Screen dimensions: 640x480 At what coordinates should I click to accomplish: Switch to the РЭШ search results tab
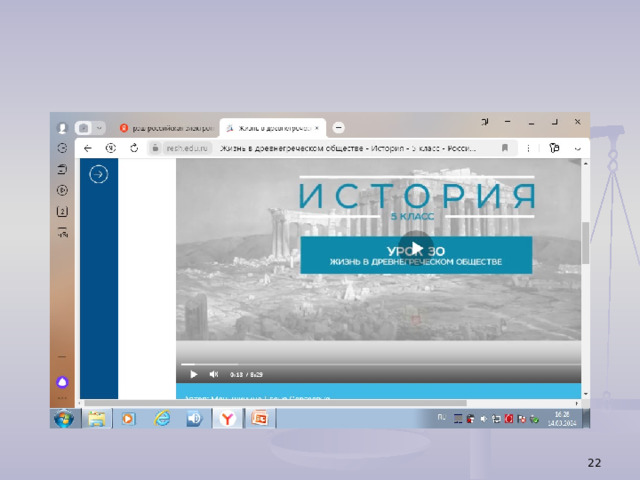[x=167, y=128]
